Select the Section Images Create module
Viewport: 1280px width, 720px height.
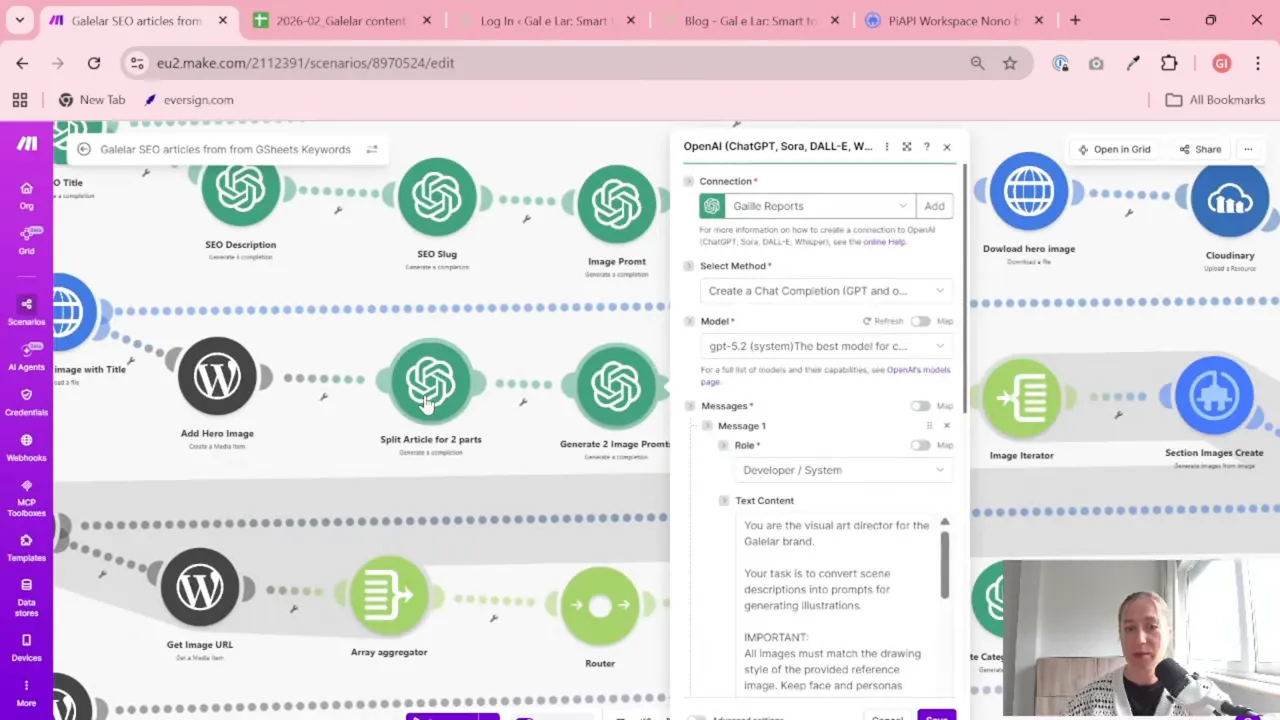pyautogui.click(x=1214, y=396)
